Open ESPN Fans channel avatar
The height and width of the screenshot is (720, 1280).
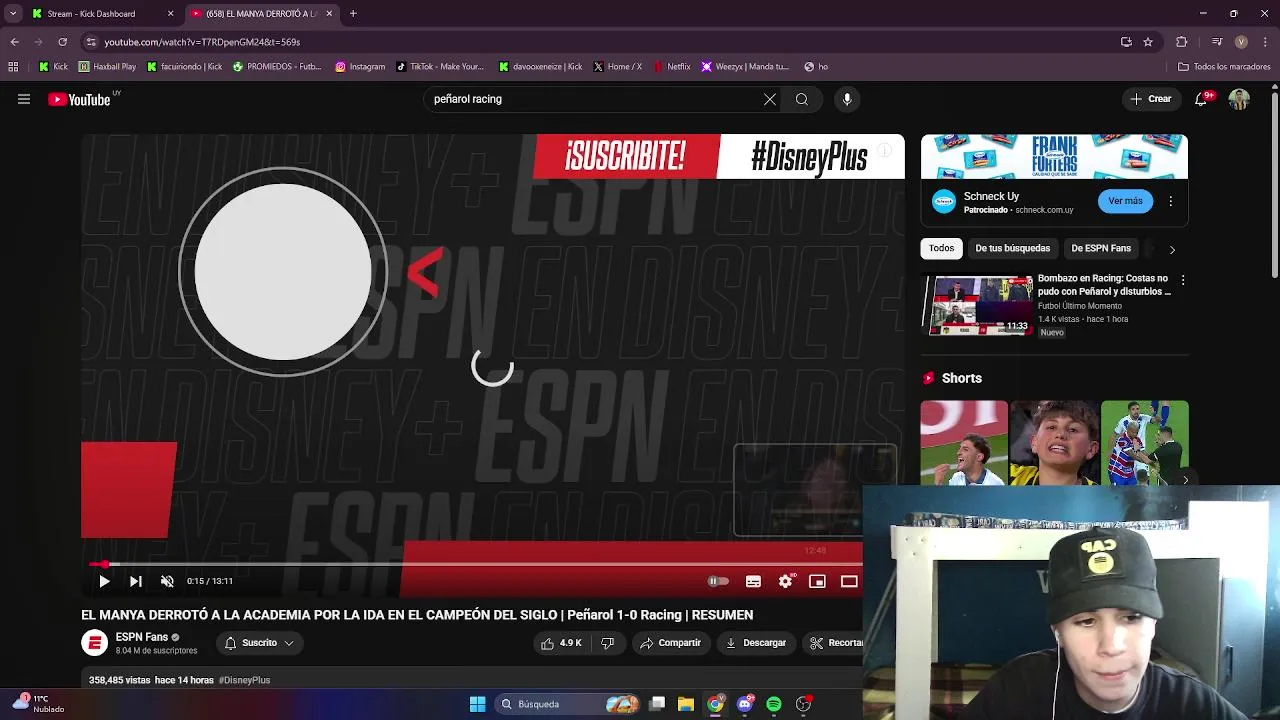coord(95,643)
